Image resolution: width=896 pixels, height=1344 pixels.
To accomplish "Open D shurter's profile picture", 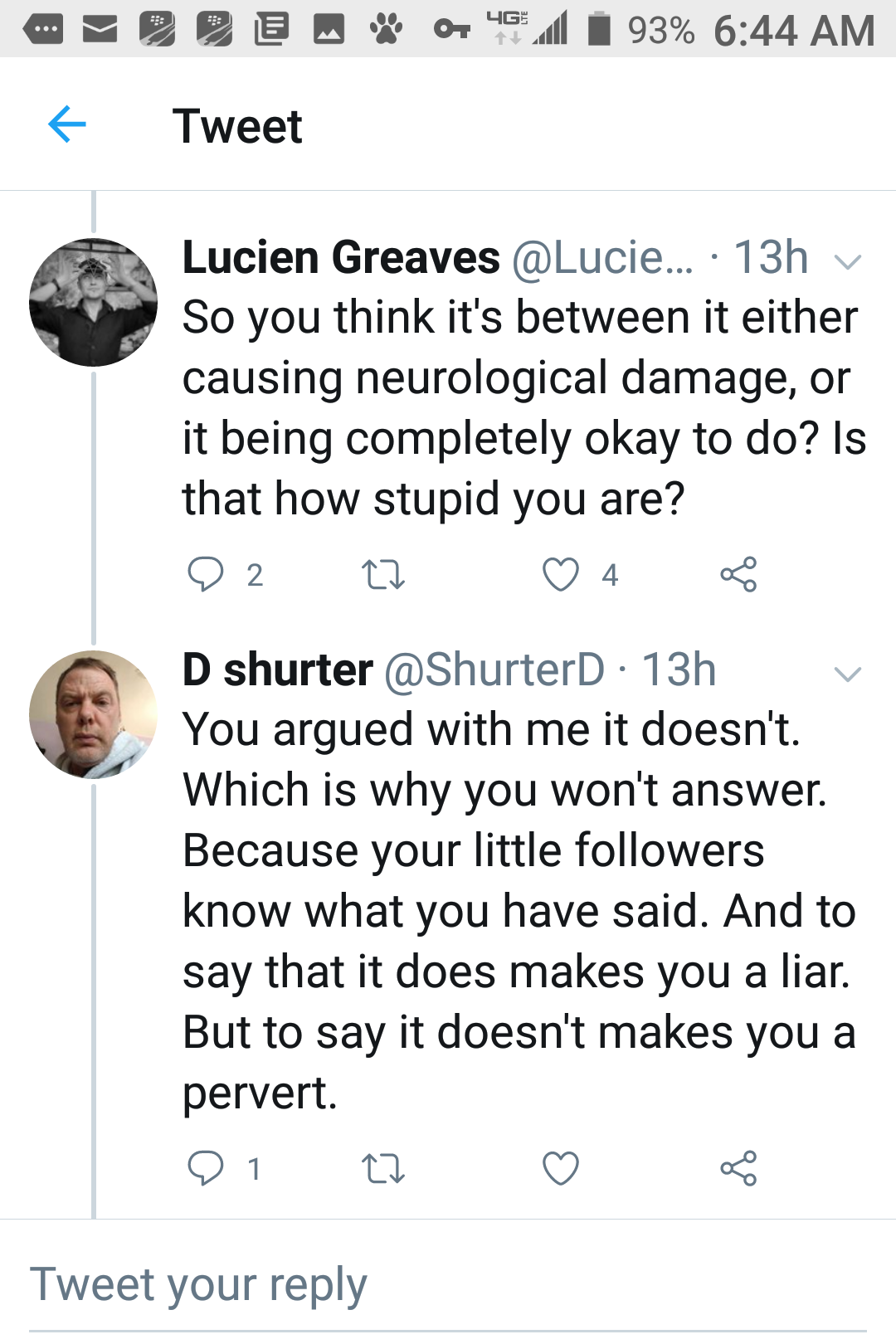I will click(x=93, y=714).
